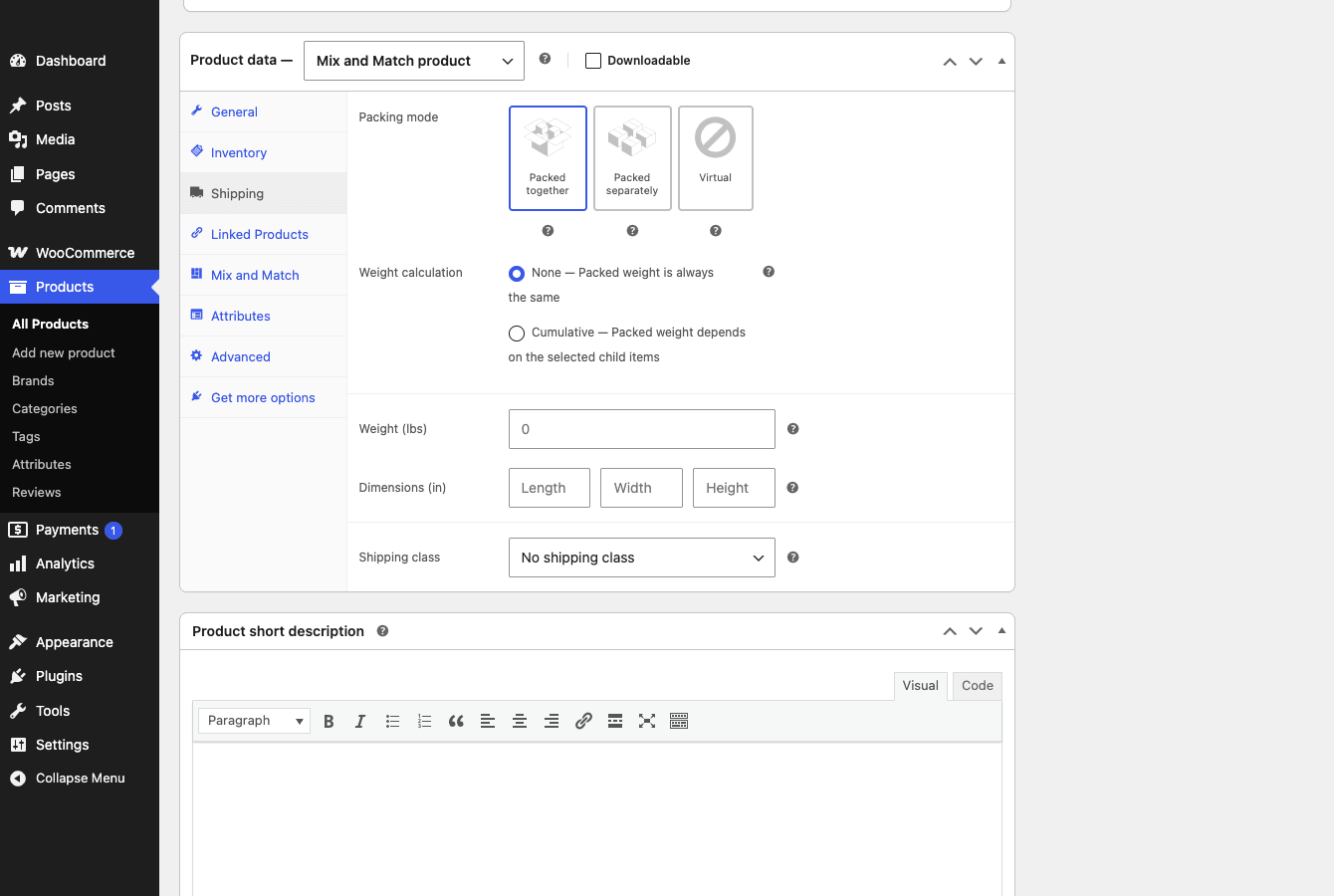Move Product data panel up
This screenshot has width=1334, height=896.
[950, 62]
